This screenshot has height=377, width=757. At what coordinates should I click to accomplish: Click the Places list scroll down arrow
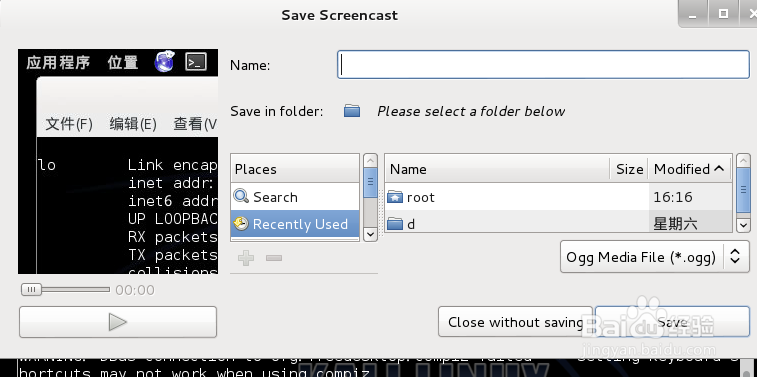point(370,234)
